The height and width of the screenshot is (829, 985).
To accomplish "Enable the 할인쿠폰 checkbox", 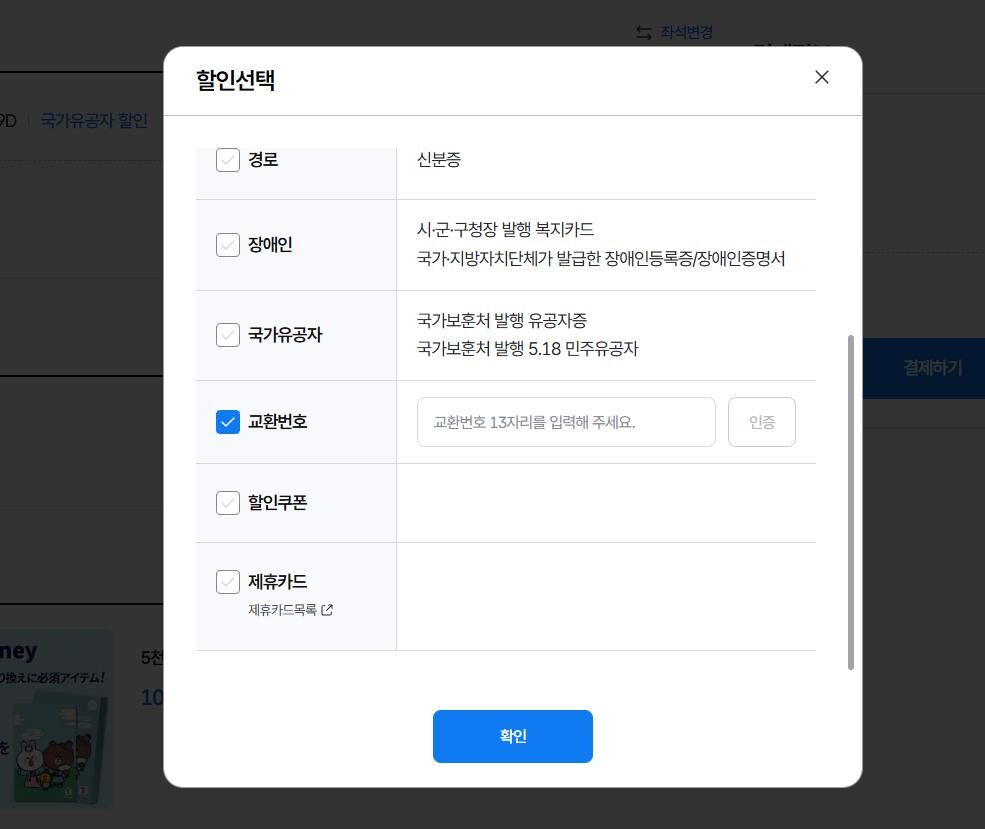I will click(227, 502).
